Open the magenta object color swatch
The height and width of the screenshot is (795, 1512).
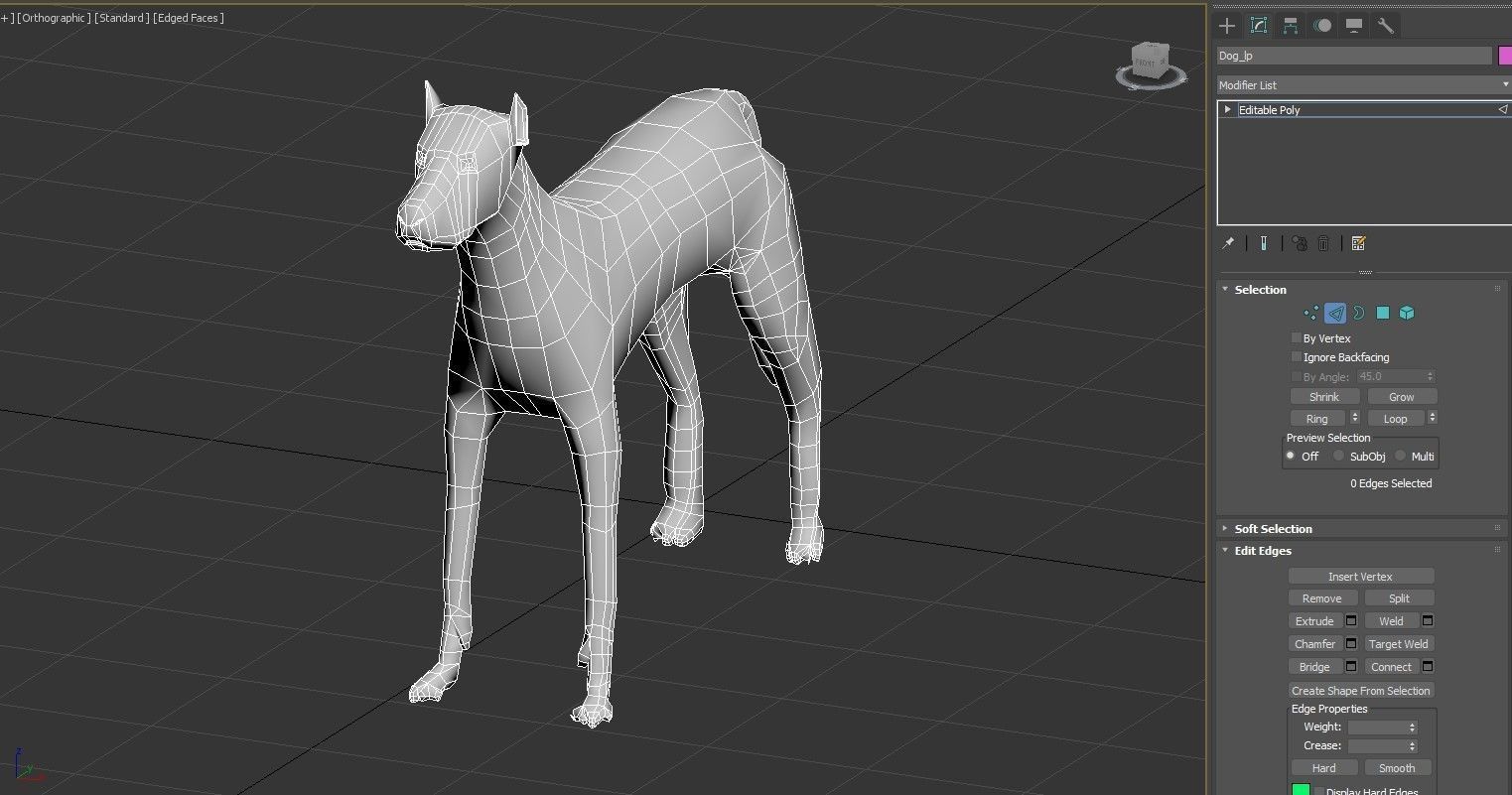pos(1505,56)
